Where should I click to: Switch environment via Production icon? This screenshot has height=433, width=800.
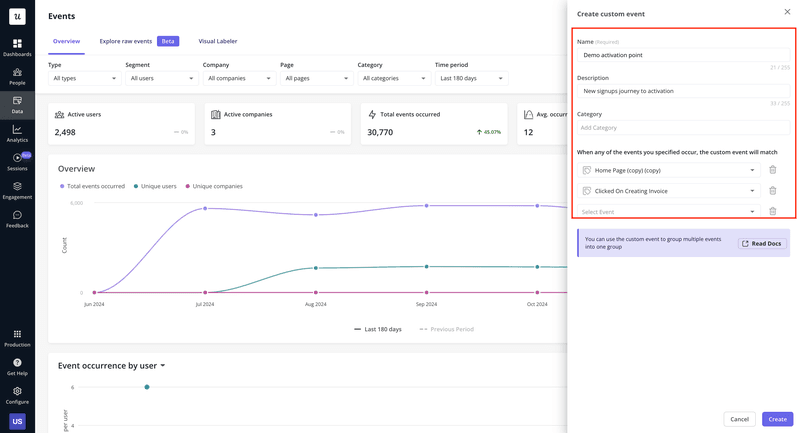(x=17, y=339)
